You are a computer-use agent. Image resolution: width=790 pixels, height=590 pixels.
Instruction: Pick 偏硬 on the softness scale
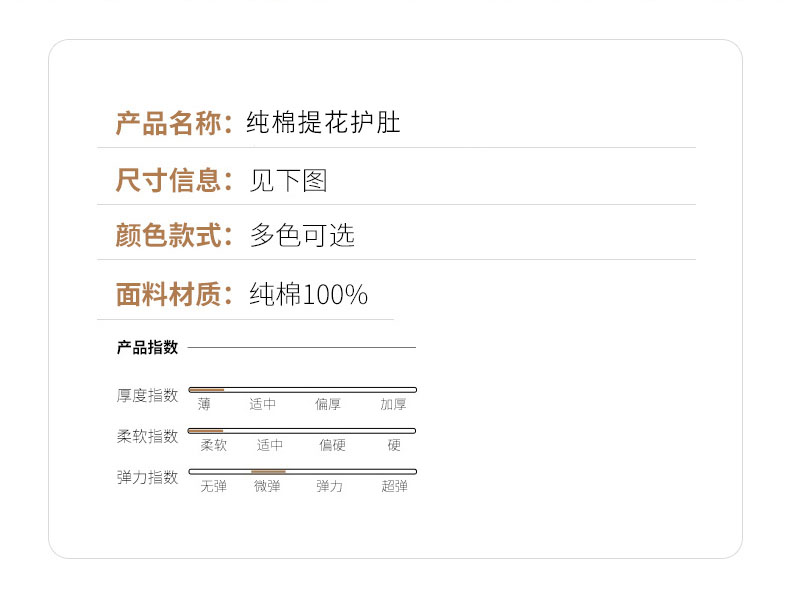[332, 445]
